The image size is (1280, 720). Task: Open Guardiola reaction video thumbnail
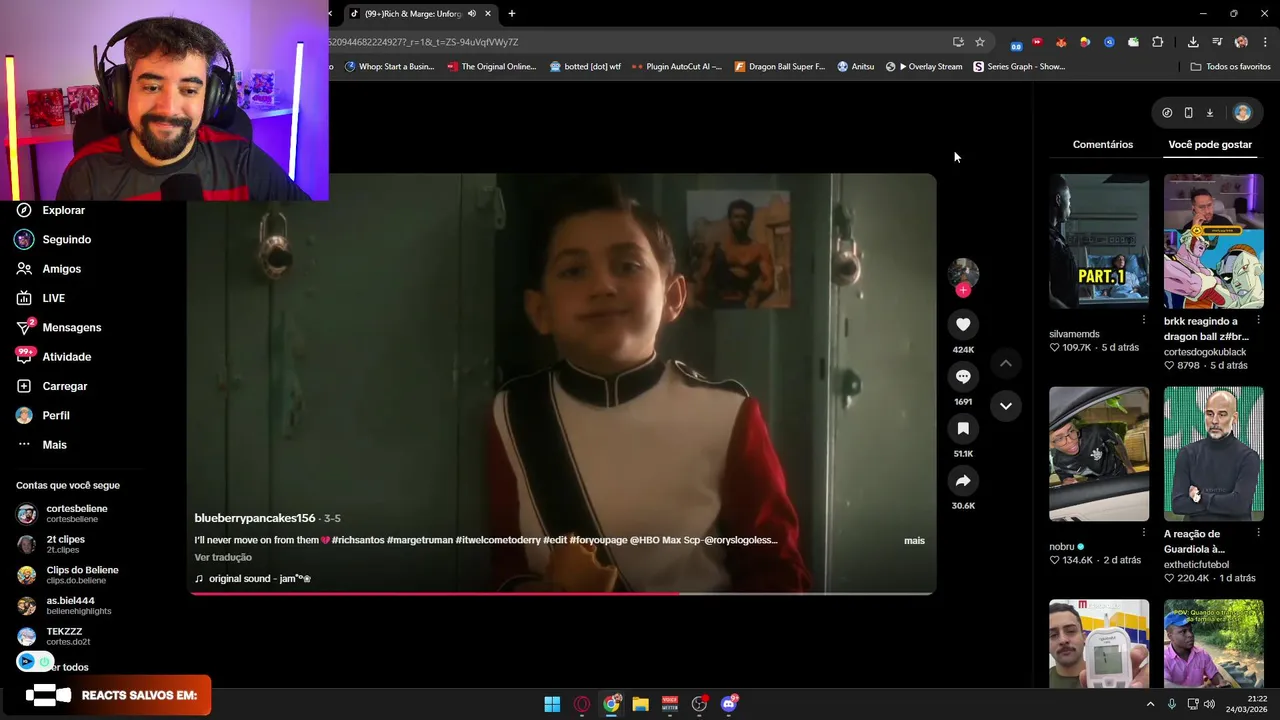[1213, 454]
